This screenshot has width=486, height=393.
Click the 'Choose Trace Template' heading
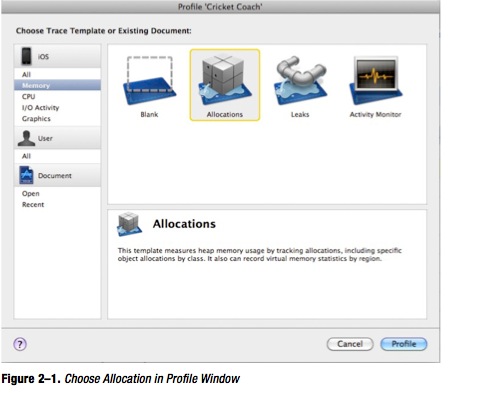pos(104,31)
